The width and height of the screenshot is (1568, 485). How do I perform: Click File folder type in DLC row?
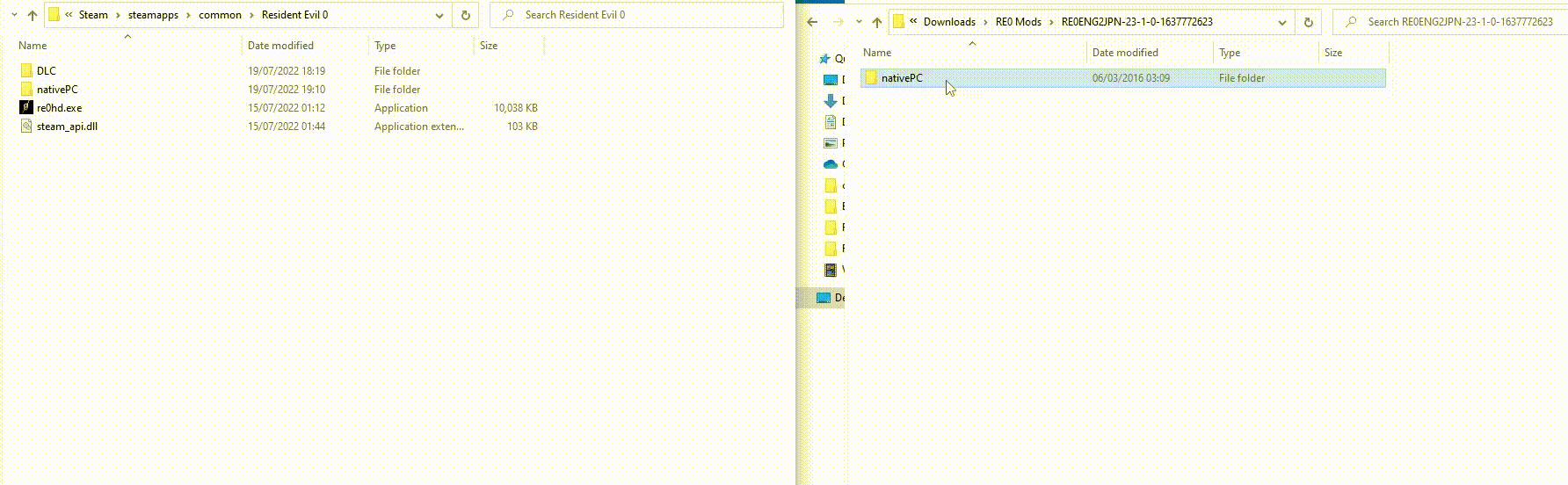(397, 71)
